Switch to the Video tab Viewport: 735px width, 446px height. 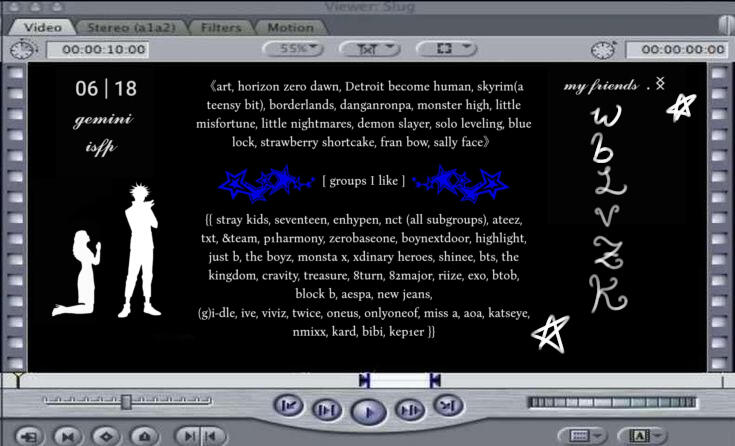tap(41, 28)
